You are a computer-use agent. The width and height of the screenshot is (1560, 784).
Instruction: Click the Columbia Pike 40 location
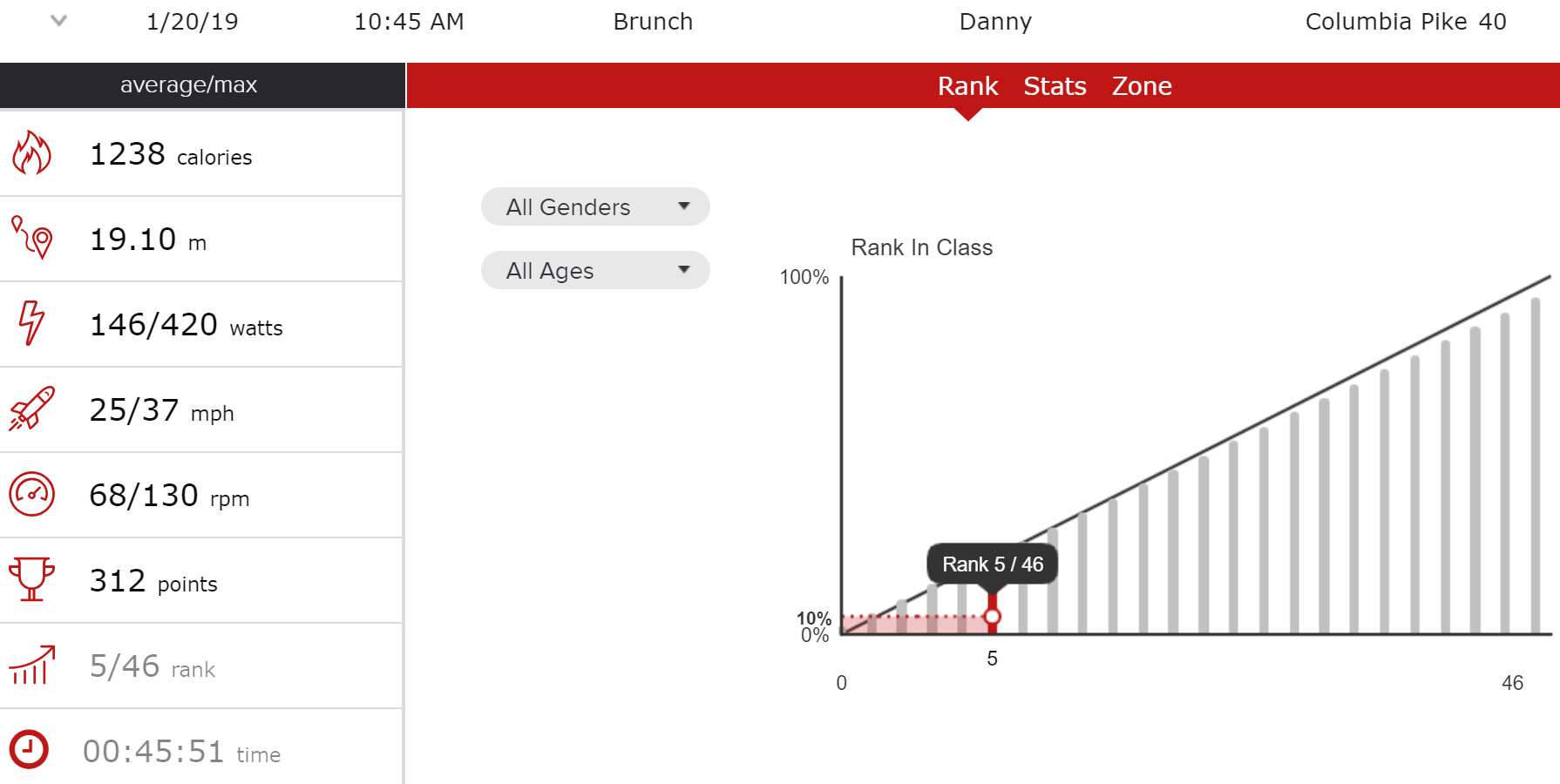point(1405,22)
